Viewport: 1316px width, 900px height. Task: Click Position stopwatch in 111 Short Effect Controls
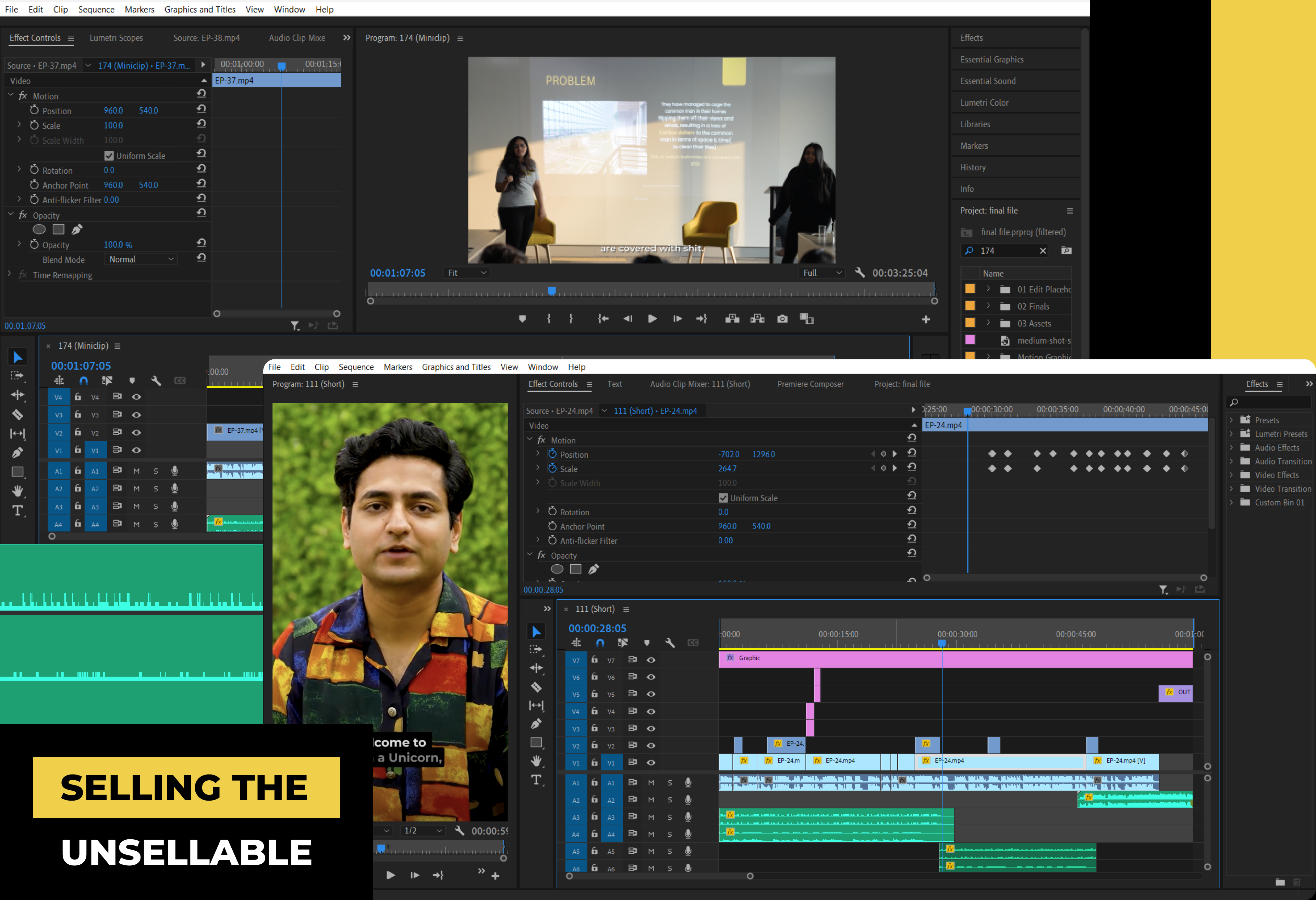[552, 454]
